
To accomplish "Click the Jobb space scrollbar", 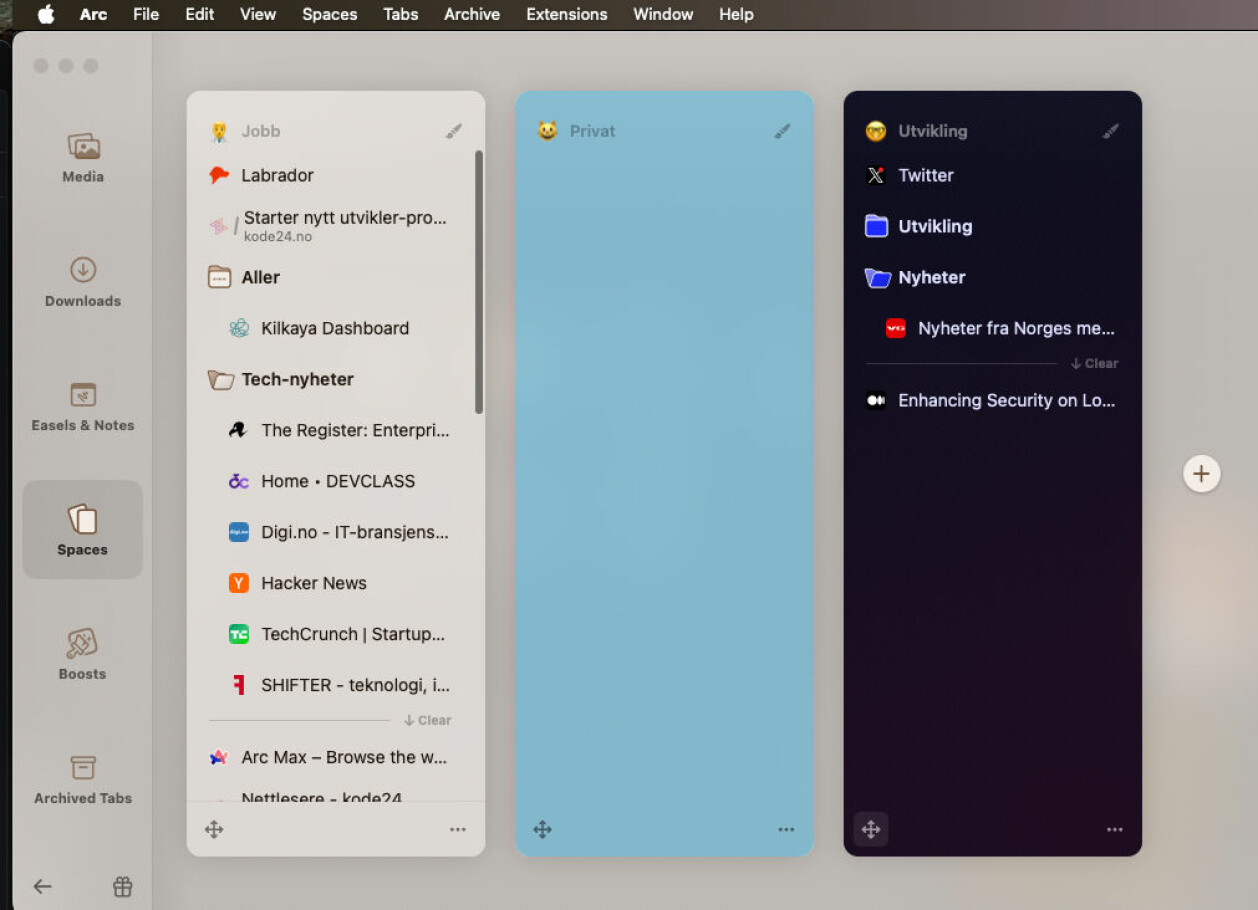I will pyautogui.click(x=479, y=282).
